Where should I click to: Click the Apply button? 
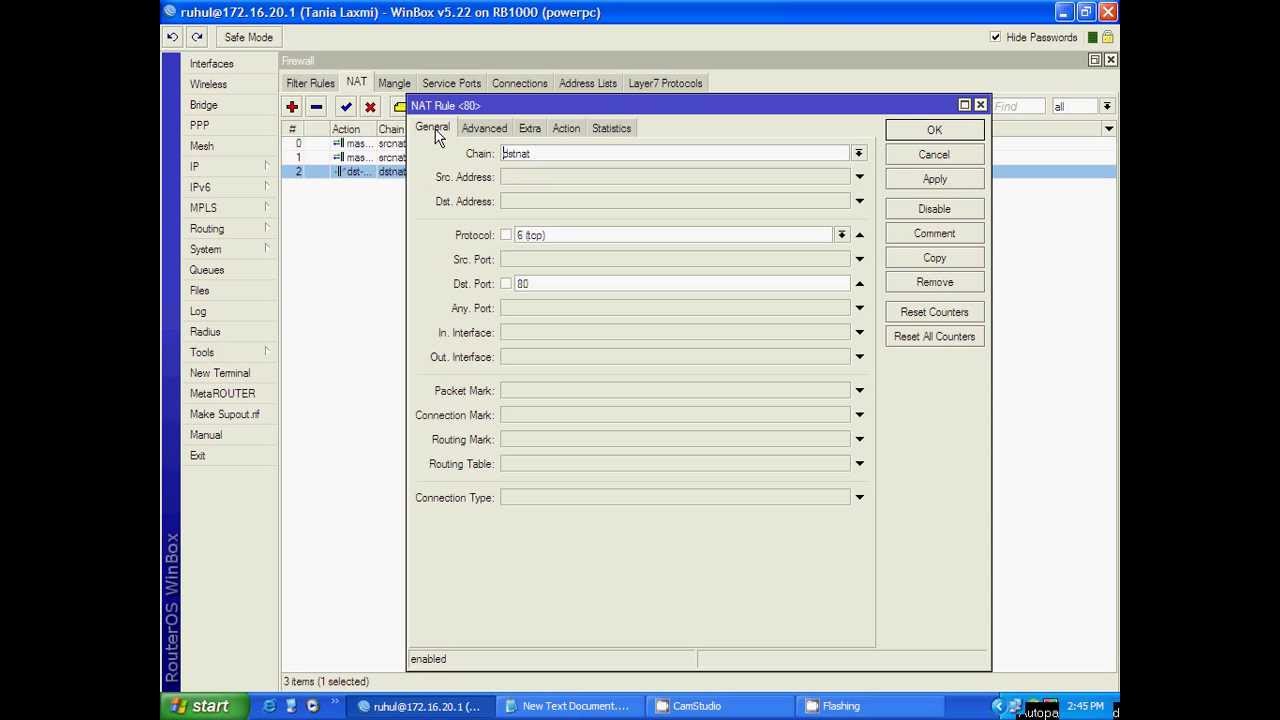point(934,179)
